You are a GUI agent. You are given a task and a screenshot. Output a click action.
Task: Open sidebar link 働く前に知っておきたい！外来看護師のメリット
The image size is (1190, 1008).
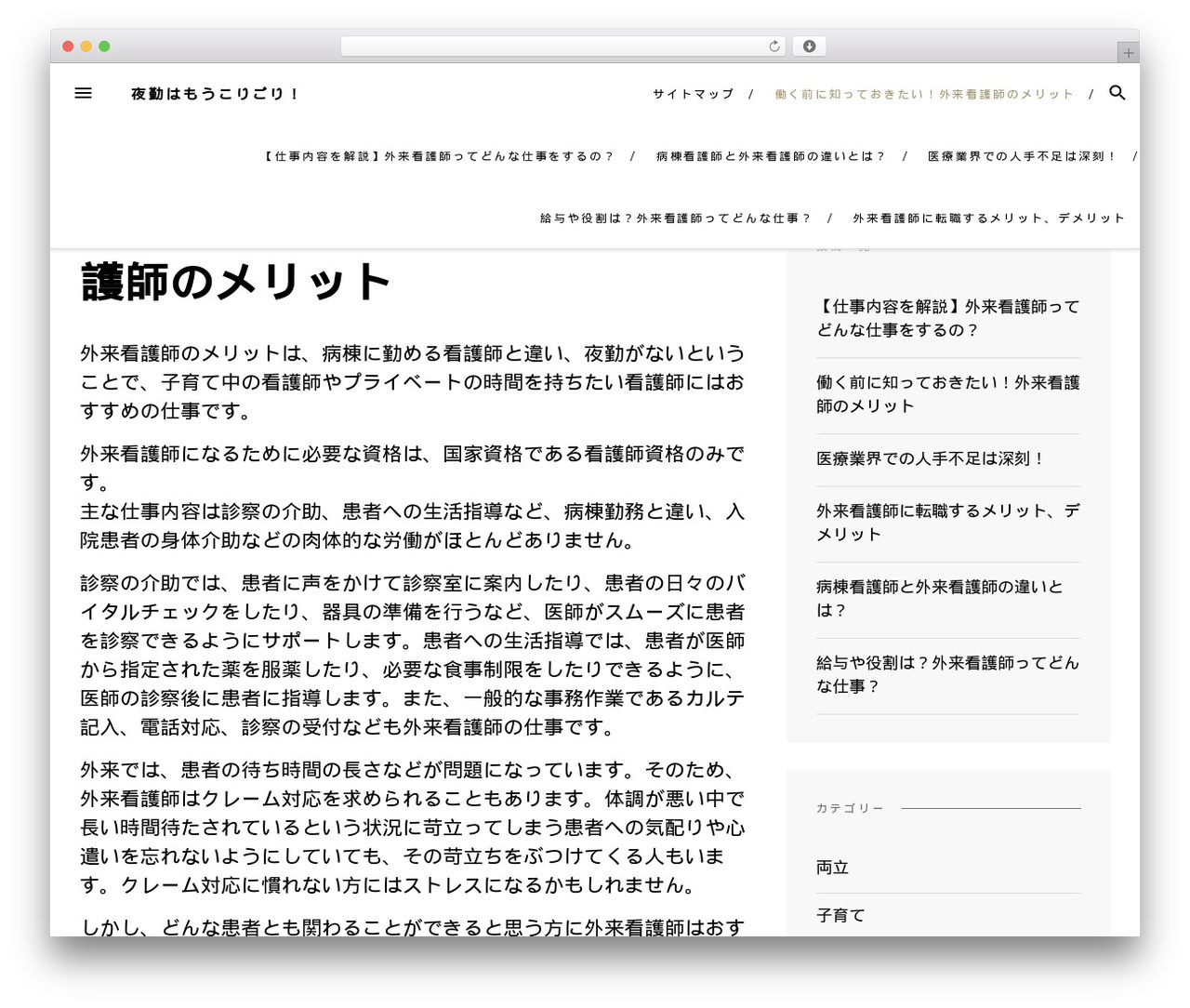point(948,394)
